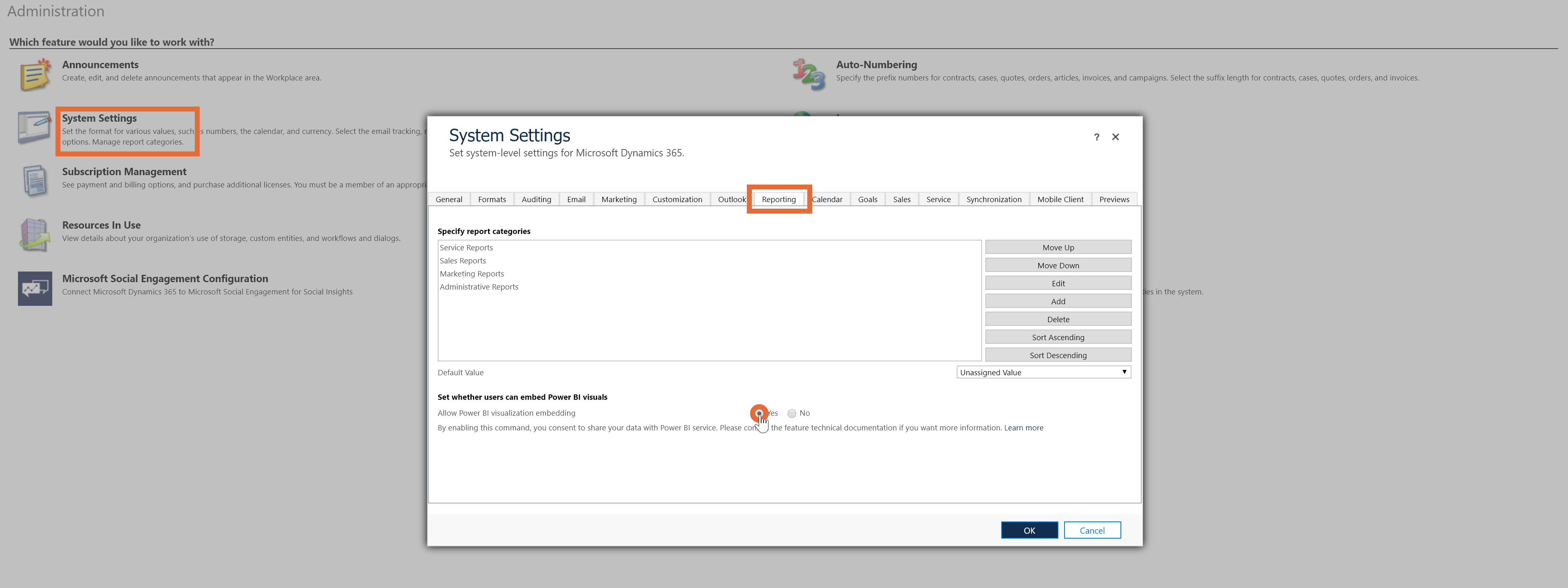Click Move Up for report categories
This screenshot has height=588, width=1568.
coord(1058,247)
